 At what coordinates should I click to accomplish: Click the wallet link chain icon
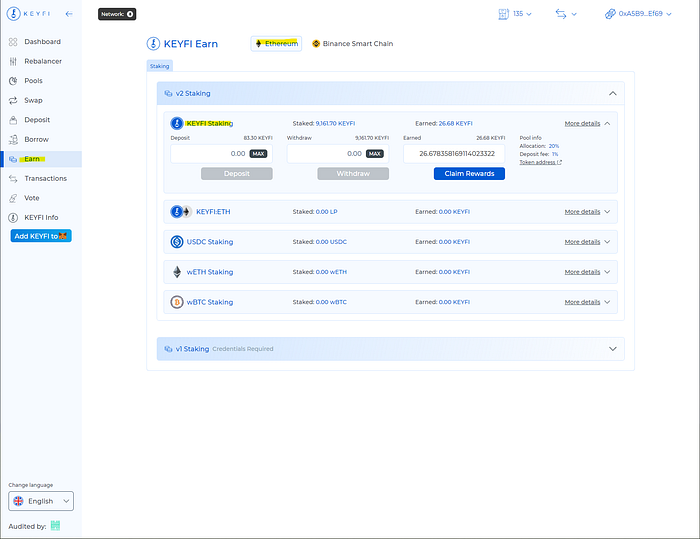pyautogui.click(x=610, y=14)
